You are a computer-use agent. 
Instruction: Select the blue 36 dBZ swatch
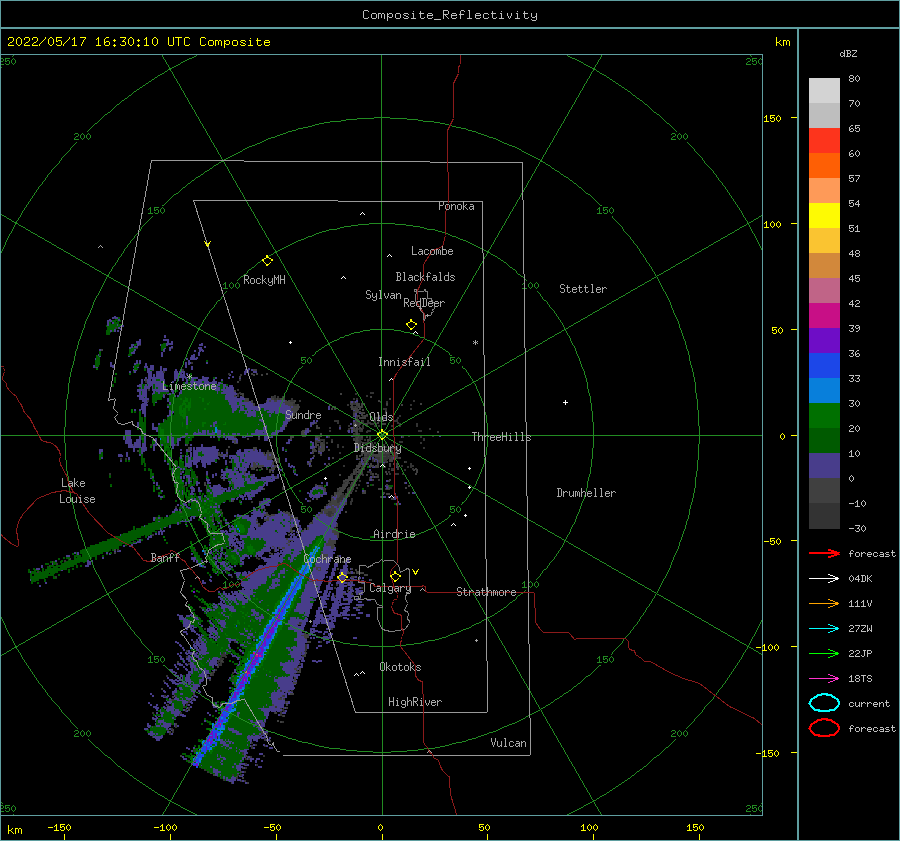(824, 365)
